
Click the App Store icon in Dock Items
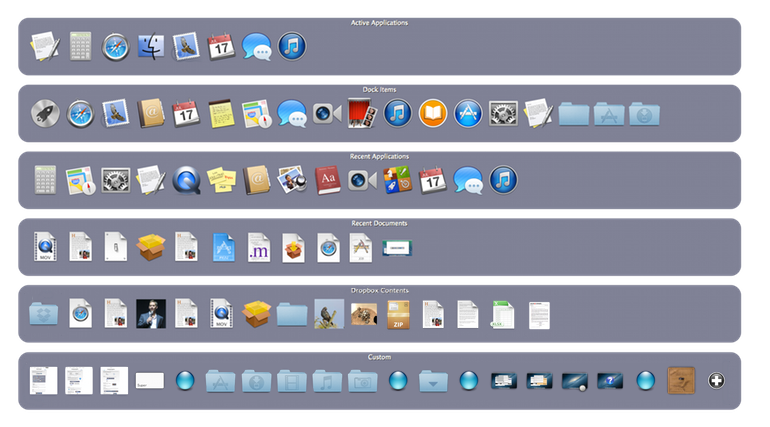[x=468, y=114]
